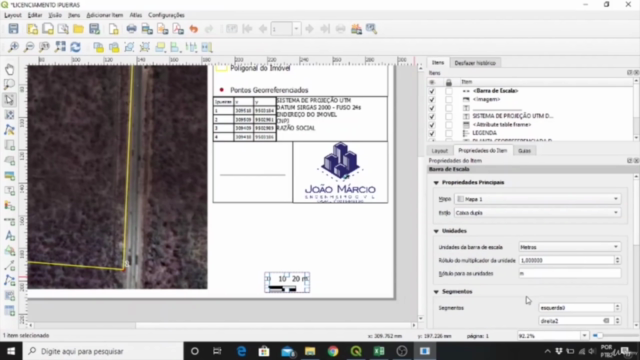
Task: Duplicate the current layout
Action: click(x=48, y=29)
